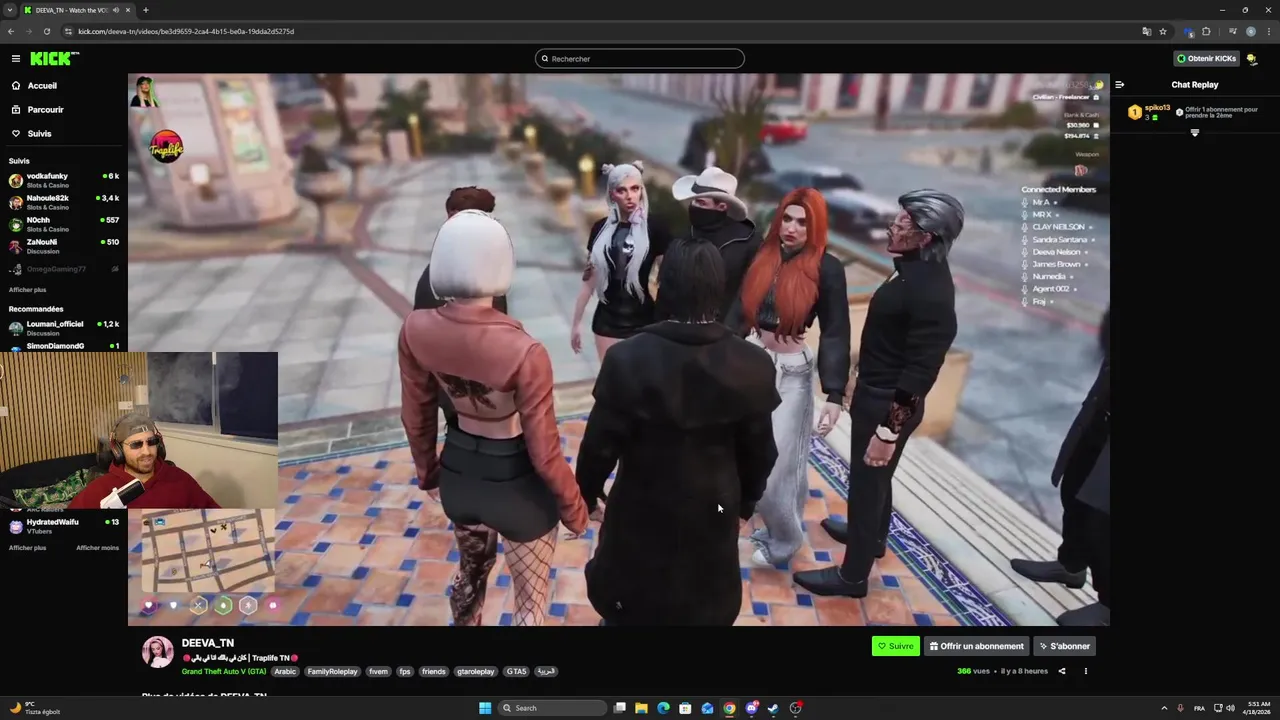Open spiko13 top gifter entry

(x=1149, y=112)
